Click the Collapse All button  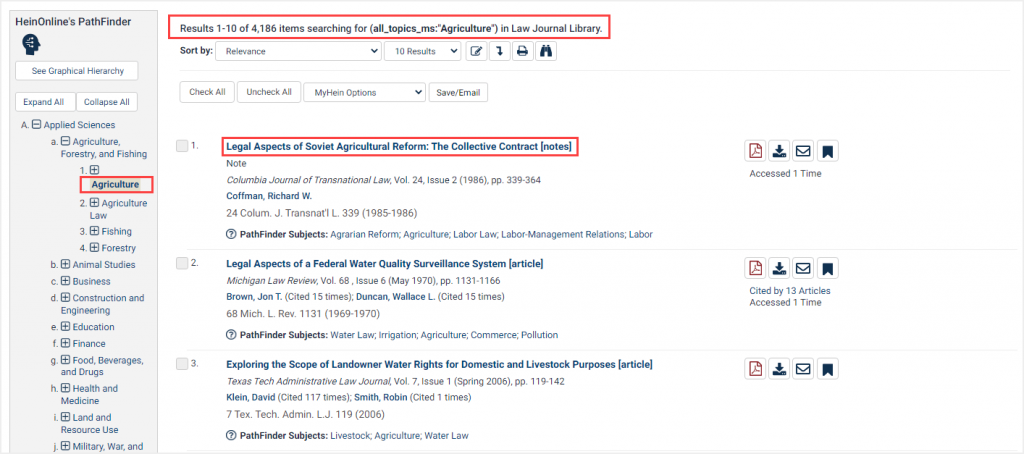click(x=107, y=102)
